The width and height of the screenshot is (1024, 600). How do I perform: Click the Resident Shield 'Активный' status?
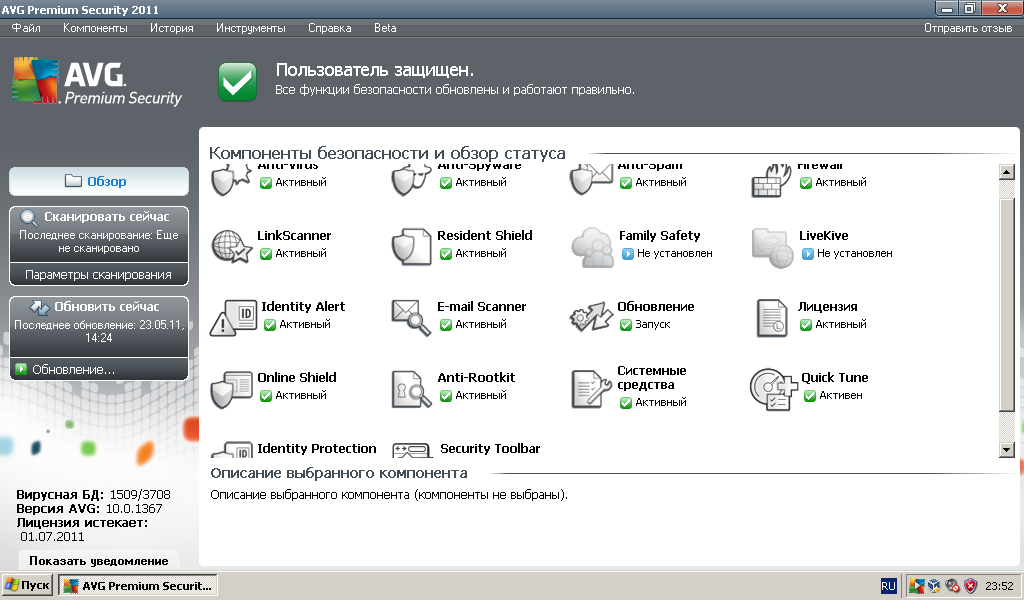click(481, 253)
